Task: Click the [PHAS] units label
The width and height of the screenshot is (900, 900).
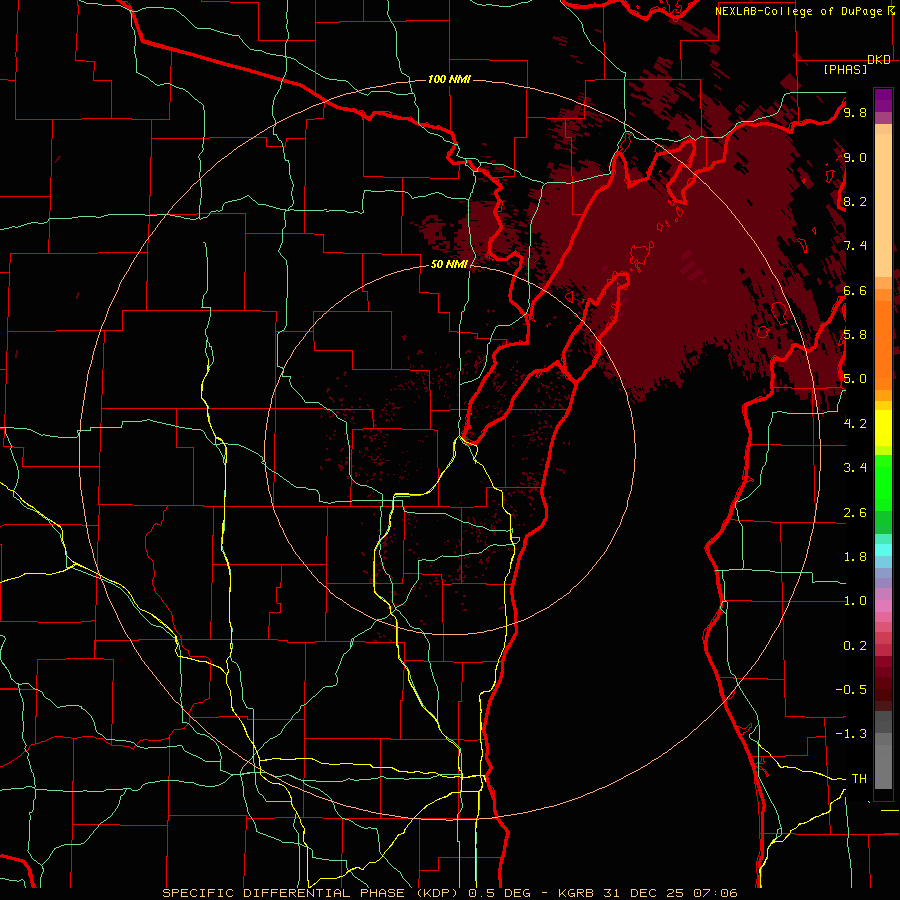Action: pos(845,69)
